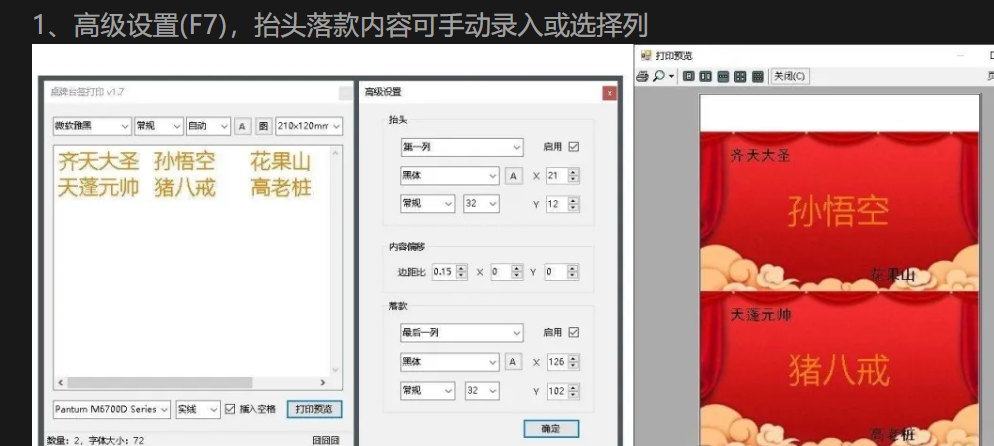Screen dimensions: 994x446
Task: Click the text 花果山 in the text area
Action: 281,162
